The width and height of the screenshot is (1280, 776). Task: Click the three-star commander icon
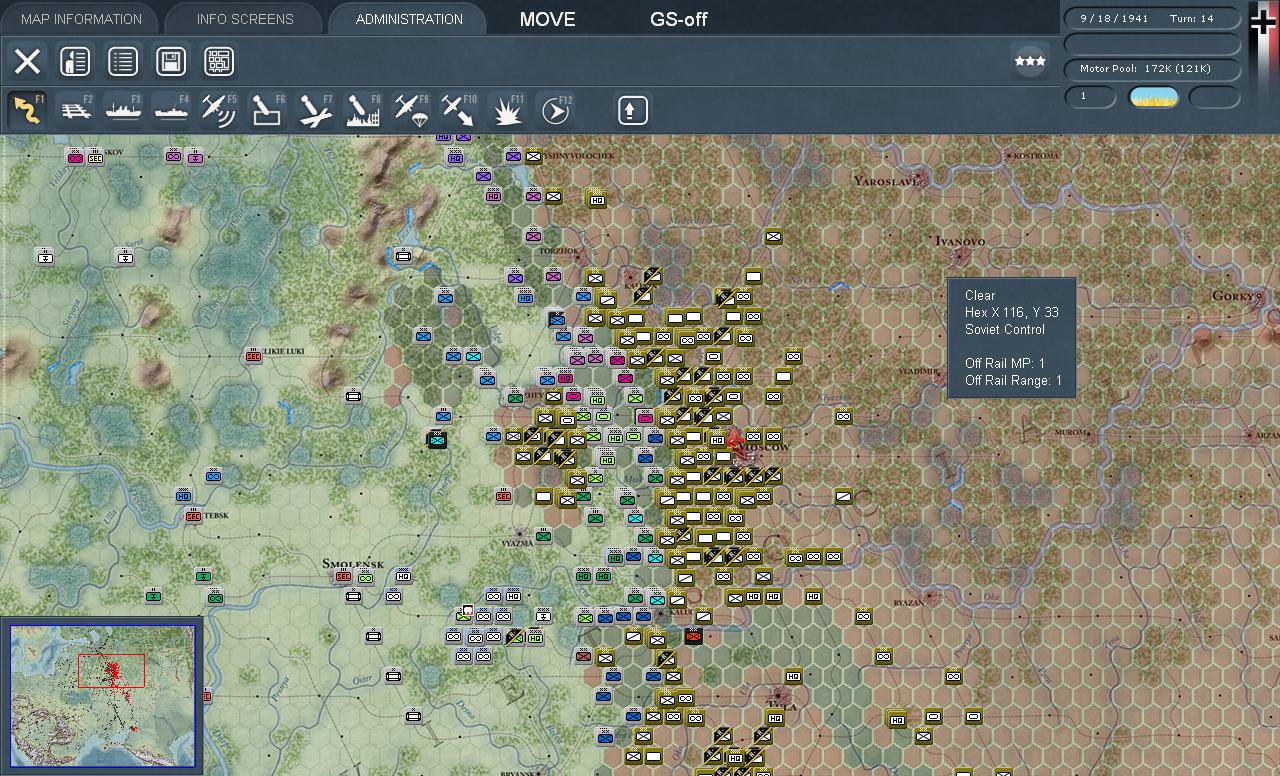[1030, 61]
